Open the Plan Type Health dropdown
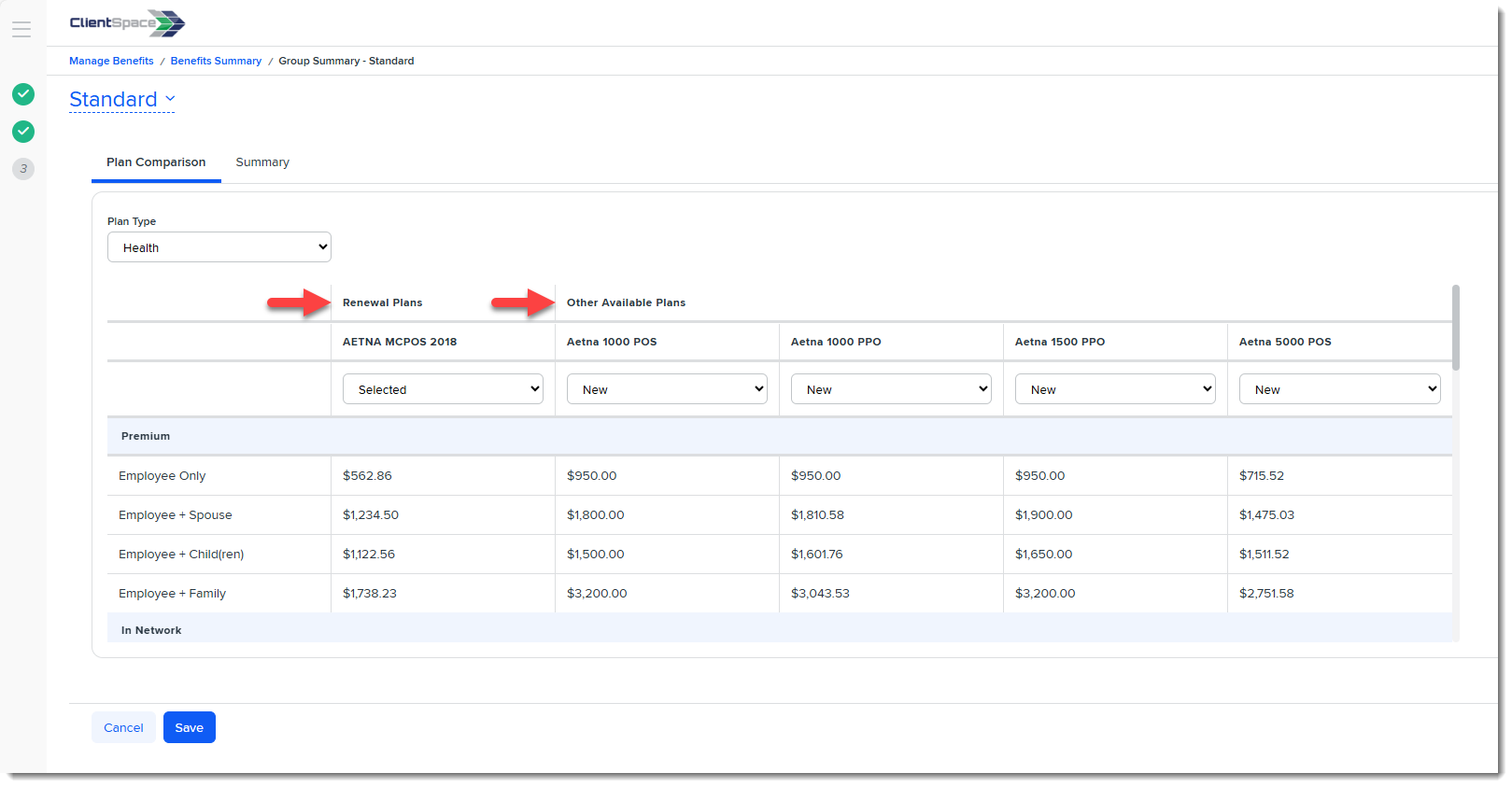 [x=219, y=247]
